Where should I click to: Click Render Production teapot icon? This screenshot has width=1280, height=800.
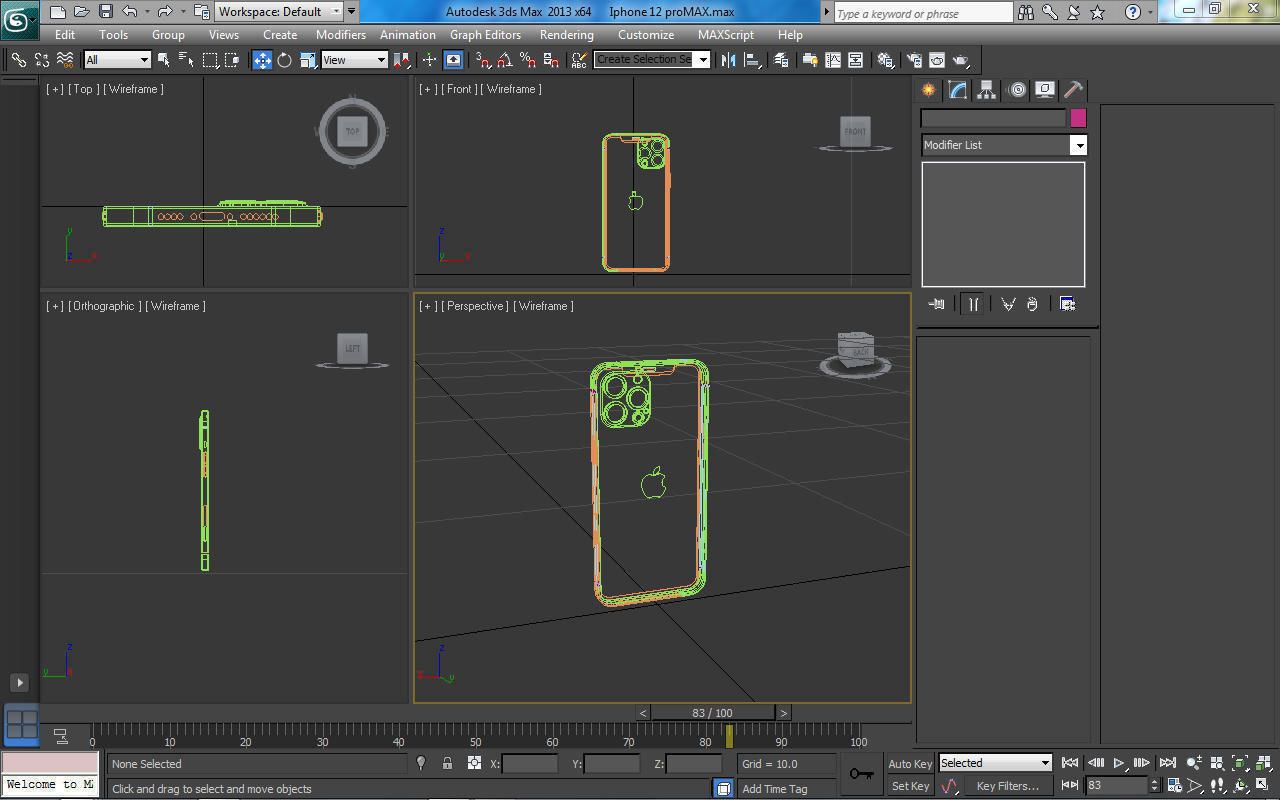[962, 60]
